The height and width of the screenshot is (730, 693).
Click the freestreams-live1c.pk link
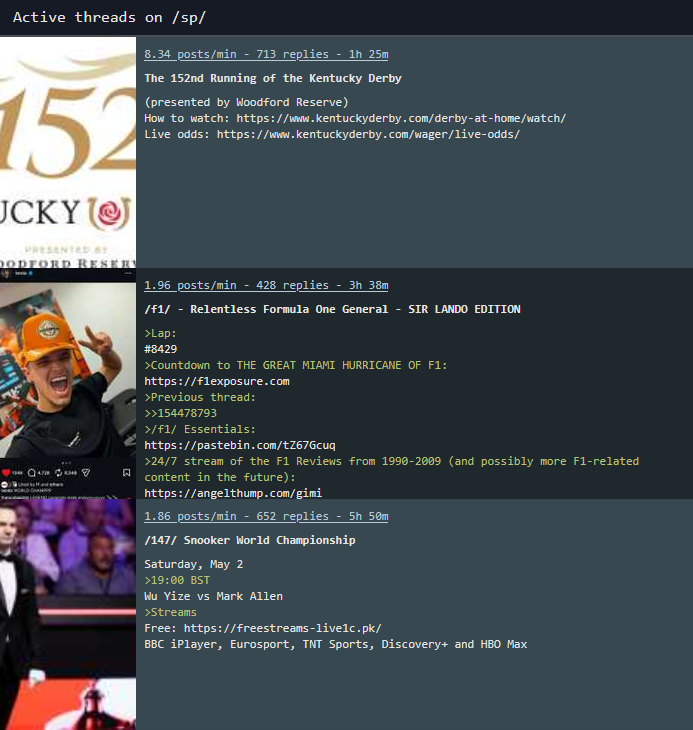283,628
